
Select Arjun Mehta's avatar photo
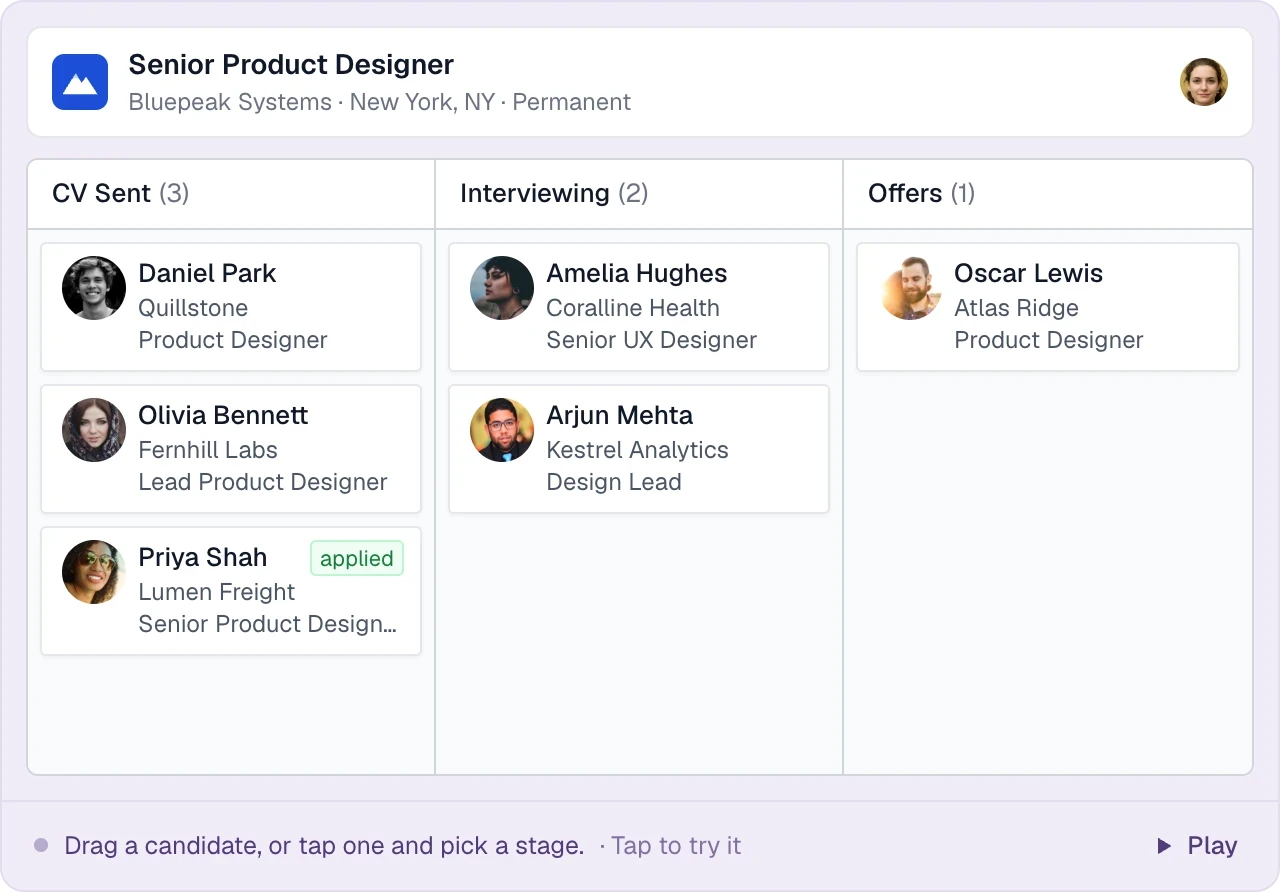502,430
